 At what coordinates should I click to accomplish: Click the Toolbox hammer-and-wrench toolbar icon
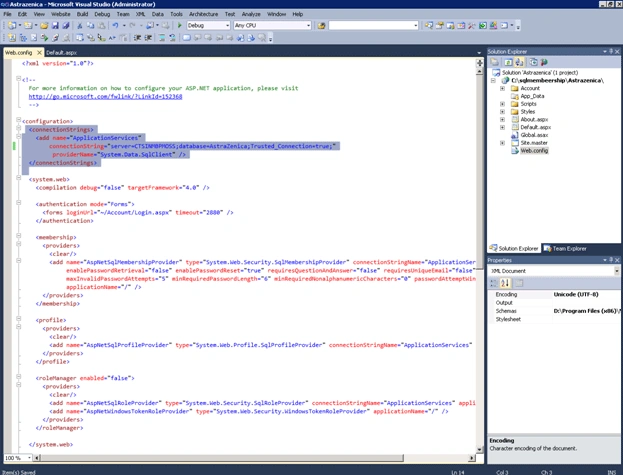click(472, 25)
